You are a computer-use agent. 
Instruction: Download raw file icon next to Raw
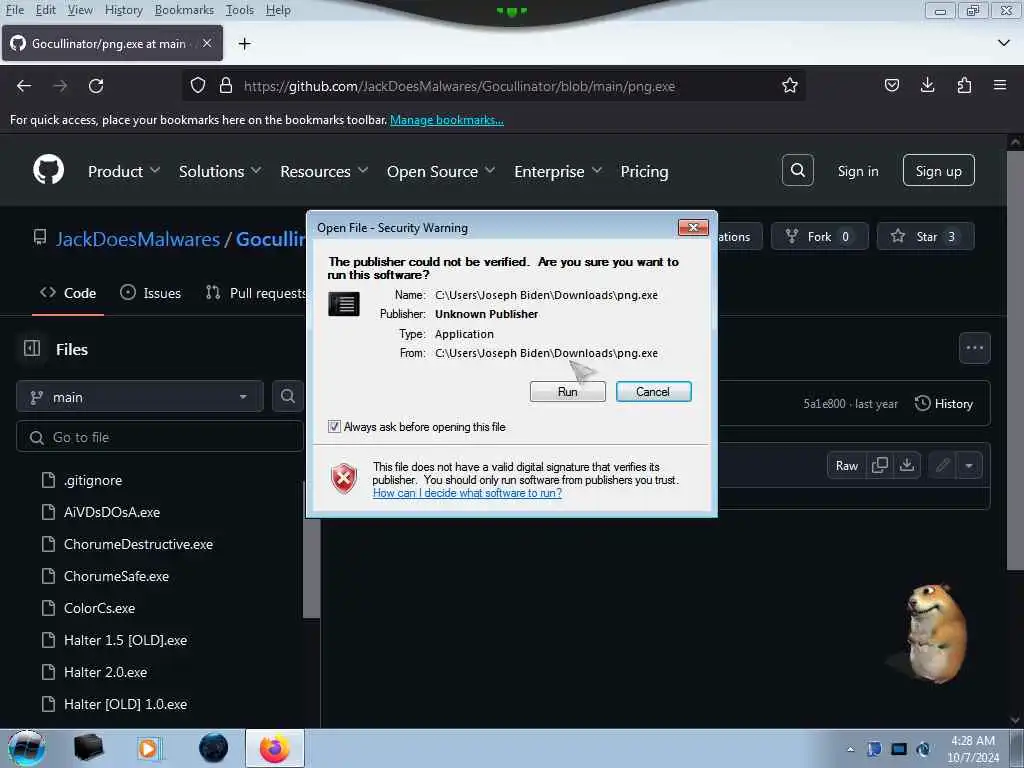pos(906,465)
